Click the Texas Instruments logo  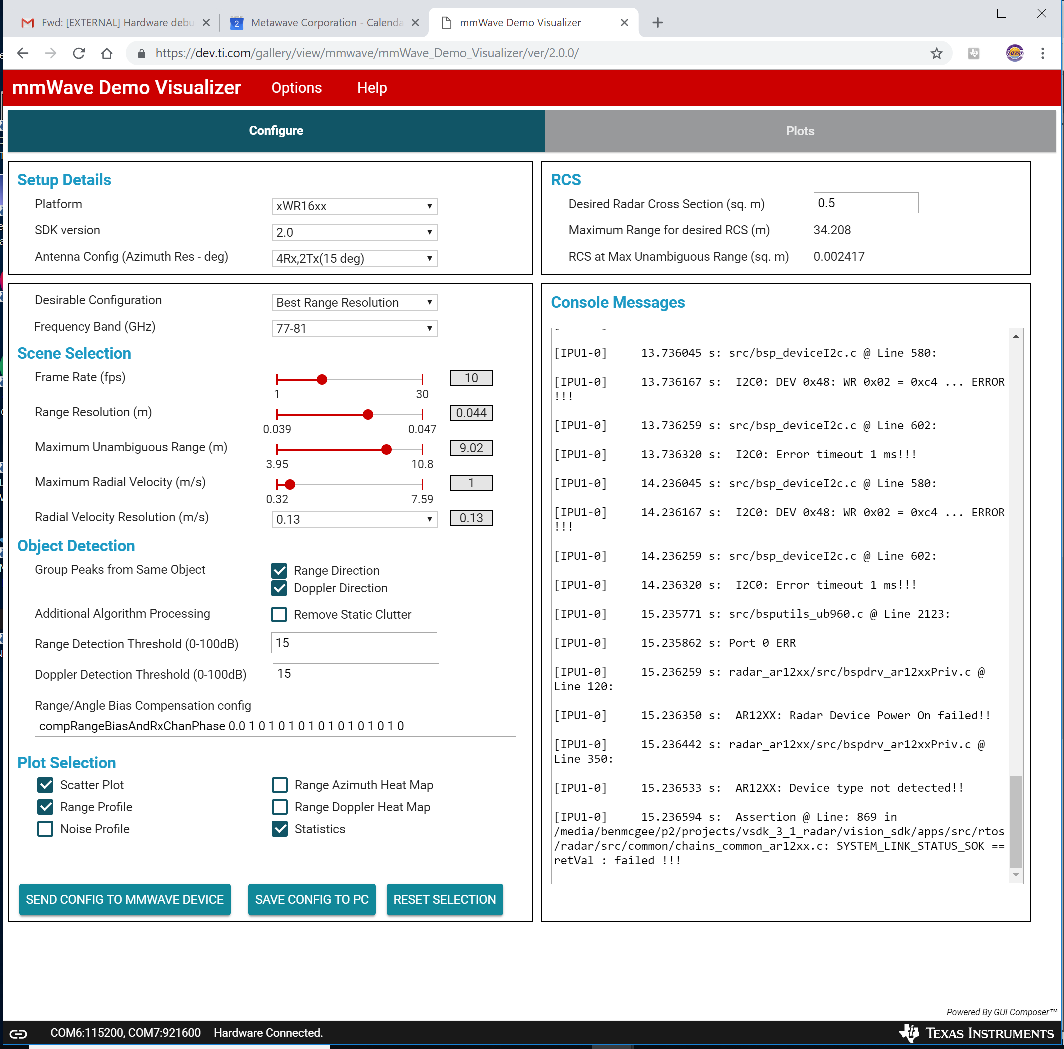[x=976, y=1033]
